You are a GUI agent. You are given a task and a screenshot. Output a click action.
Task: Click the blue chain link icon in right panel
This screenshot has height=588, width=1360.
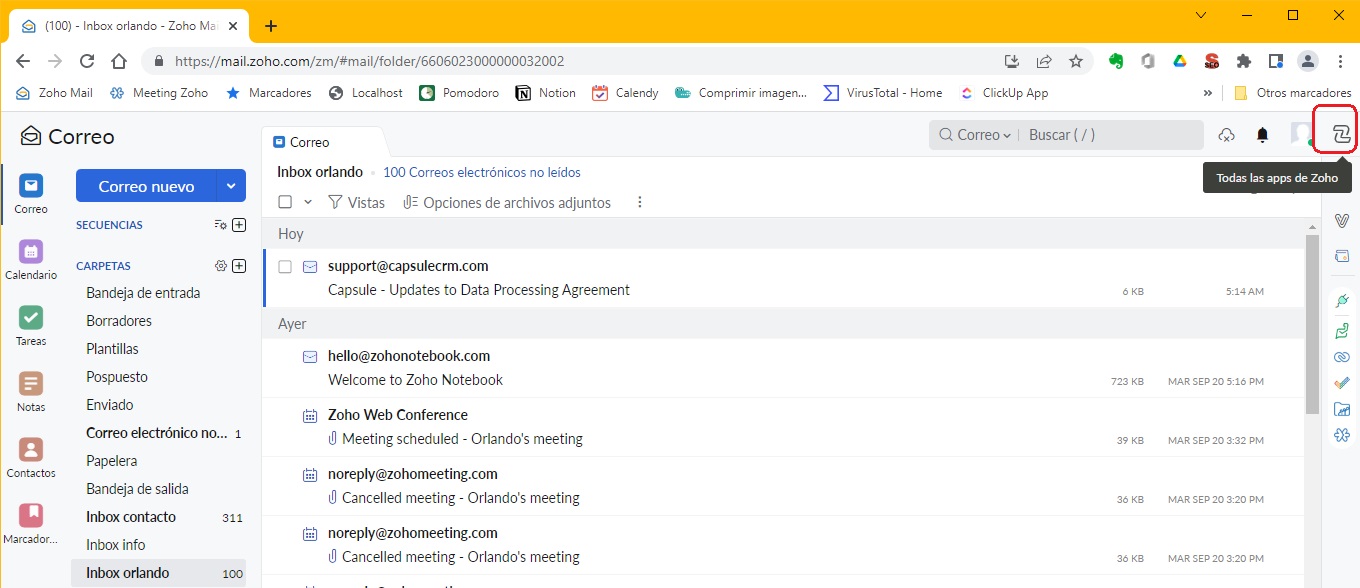click(x=1342, y=357)
